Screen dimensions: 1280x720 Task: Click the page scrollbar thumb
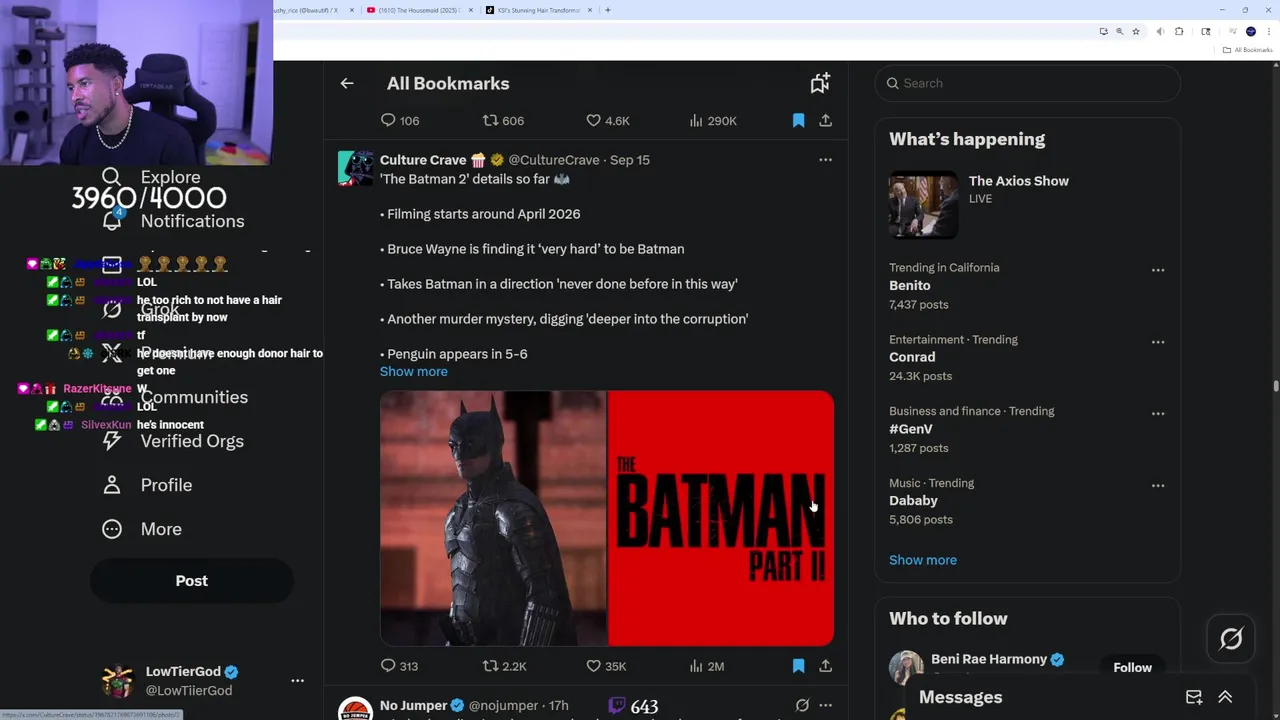click(x=1275, y=387)
